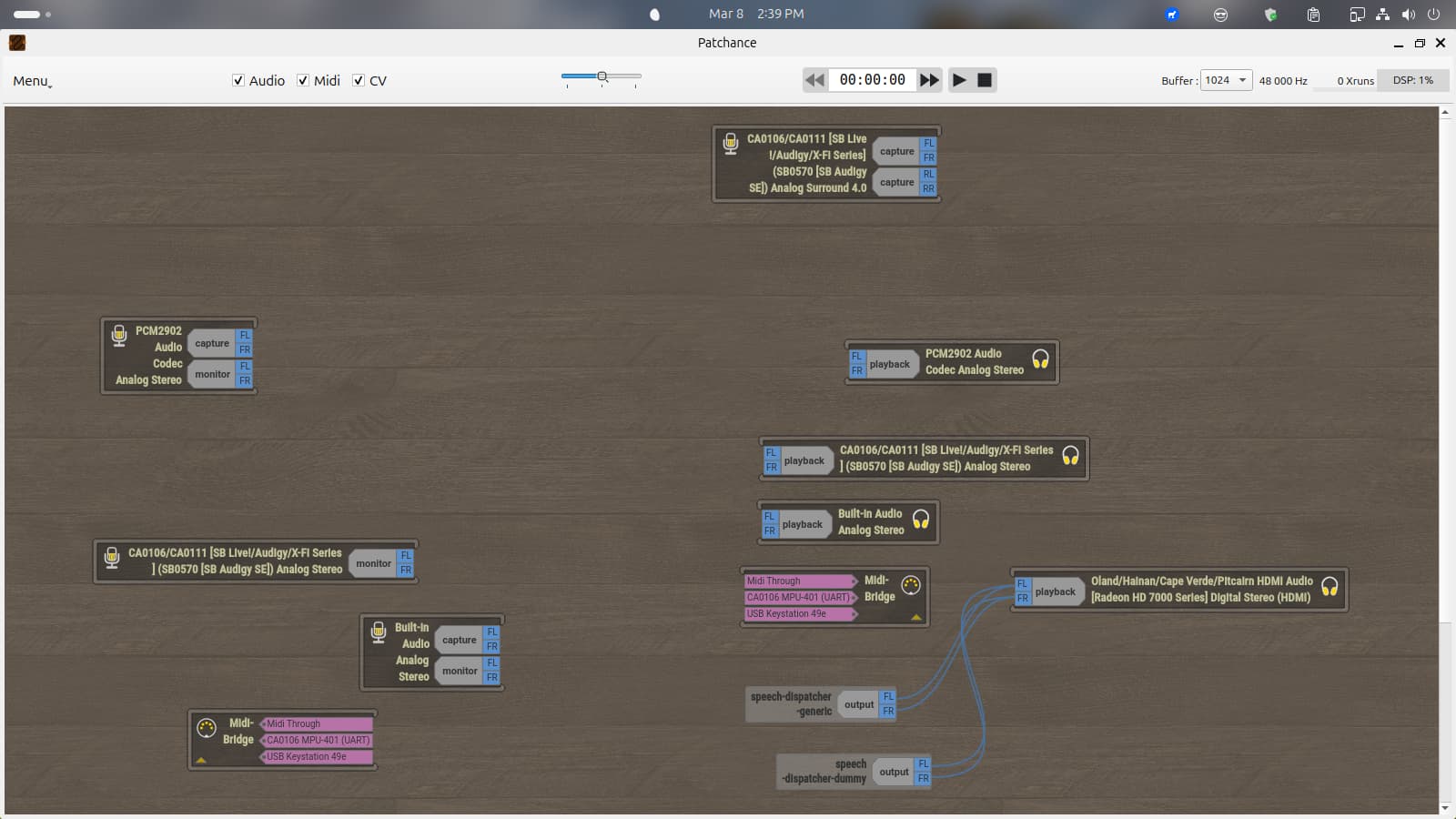This screenshot has height=819, width=1456.
Task: Click the rewind transport button
Action: (814, 80)
